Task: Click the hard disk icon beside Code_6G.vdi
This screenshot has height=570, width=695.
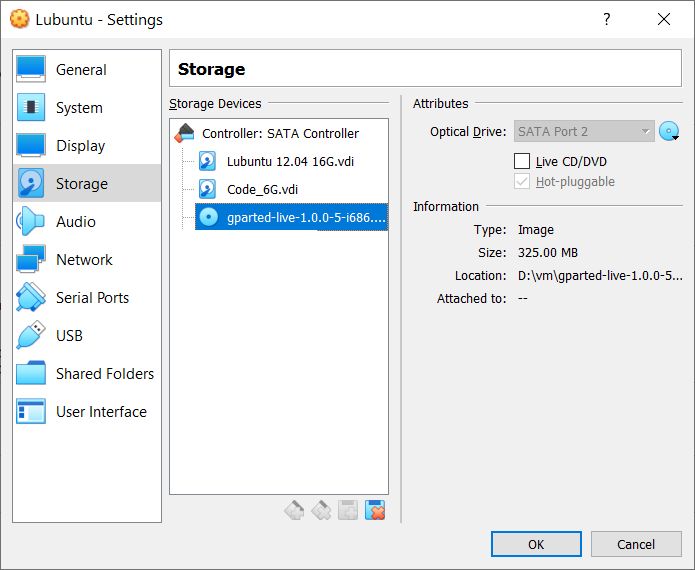Action: [207, 189]
